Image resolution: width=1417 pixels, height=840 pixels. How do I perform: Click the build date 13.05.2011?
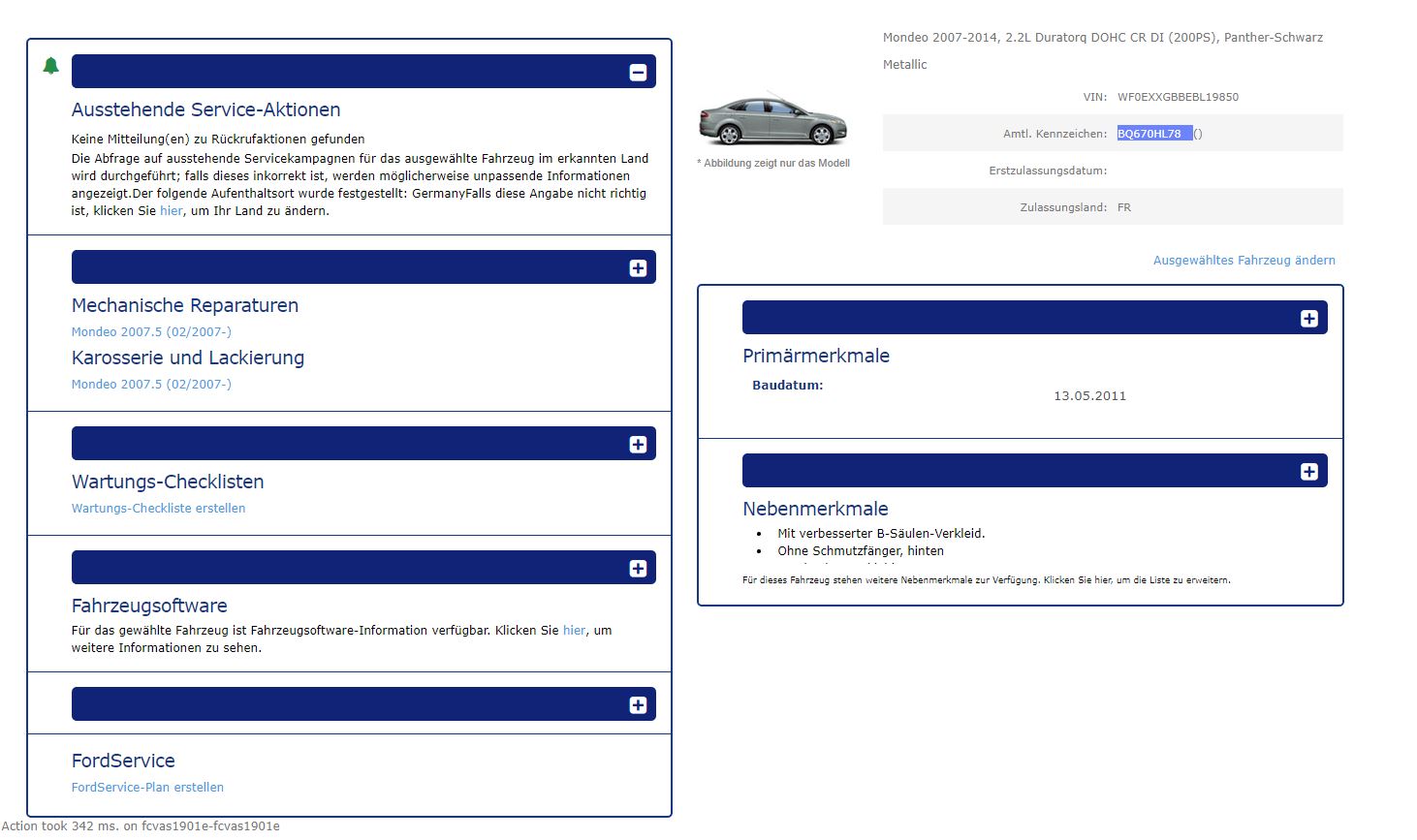click(x=1090, y=396)
